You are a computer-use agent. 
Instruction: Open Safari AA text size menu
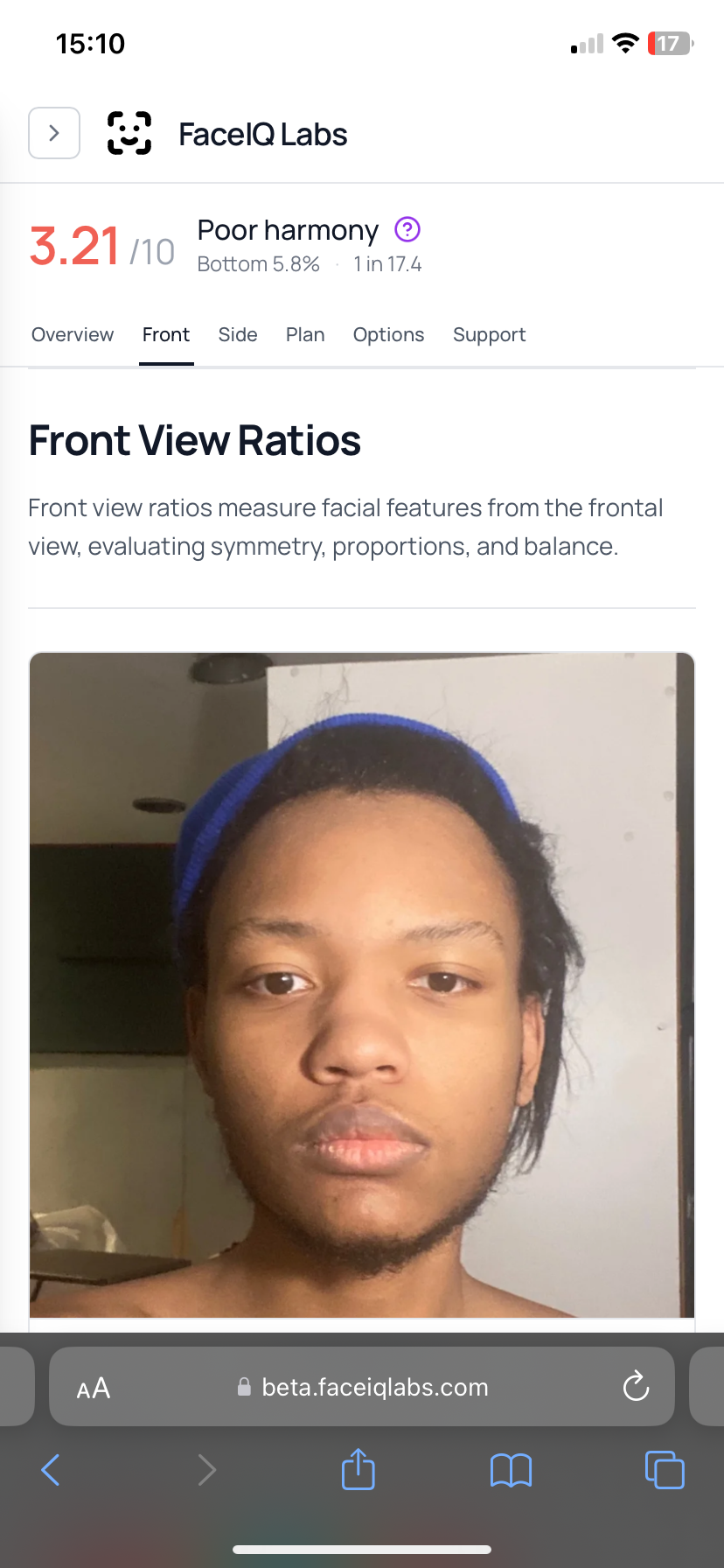[x=94, y=1388]
